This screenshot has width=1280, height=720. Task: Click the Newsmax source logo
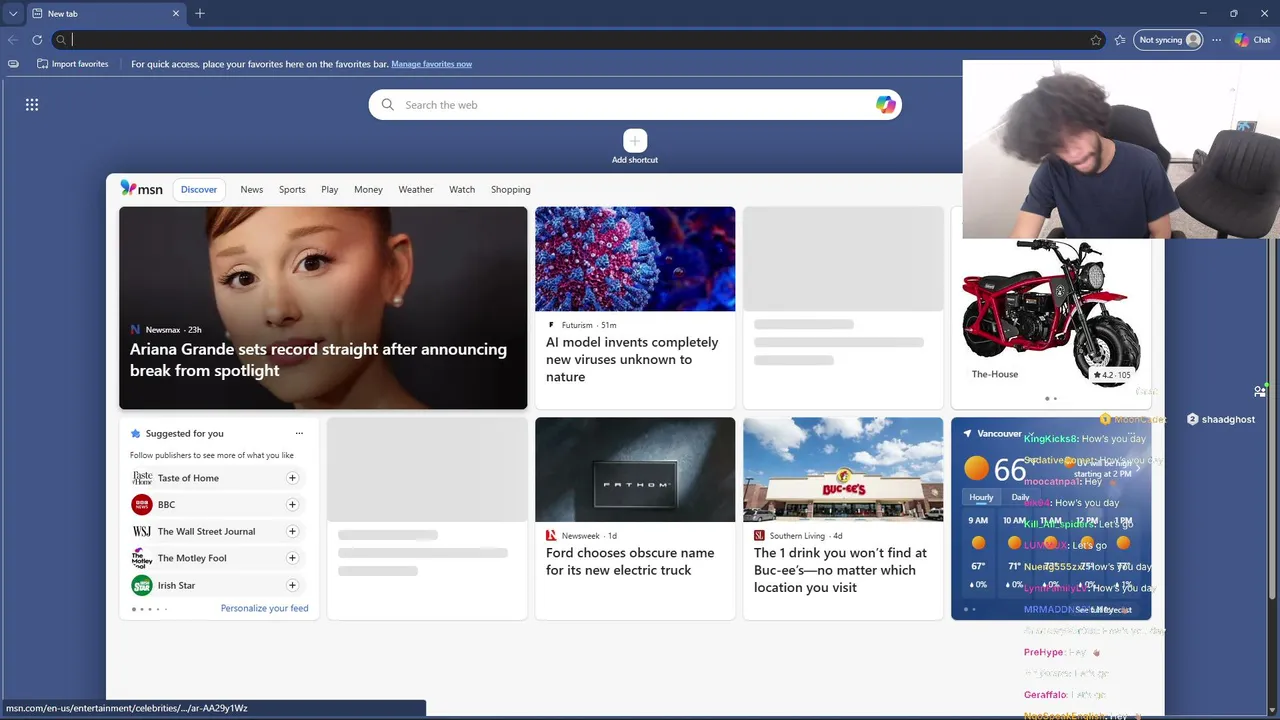click(135, 329)
